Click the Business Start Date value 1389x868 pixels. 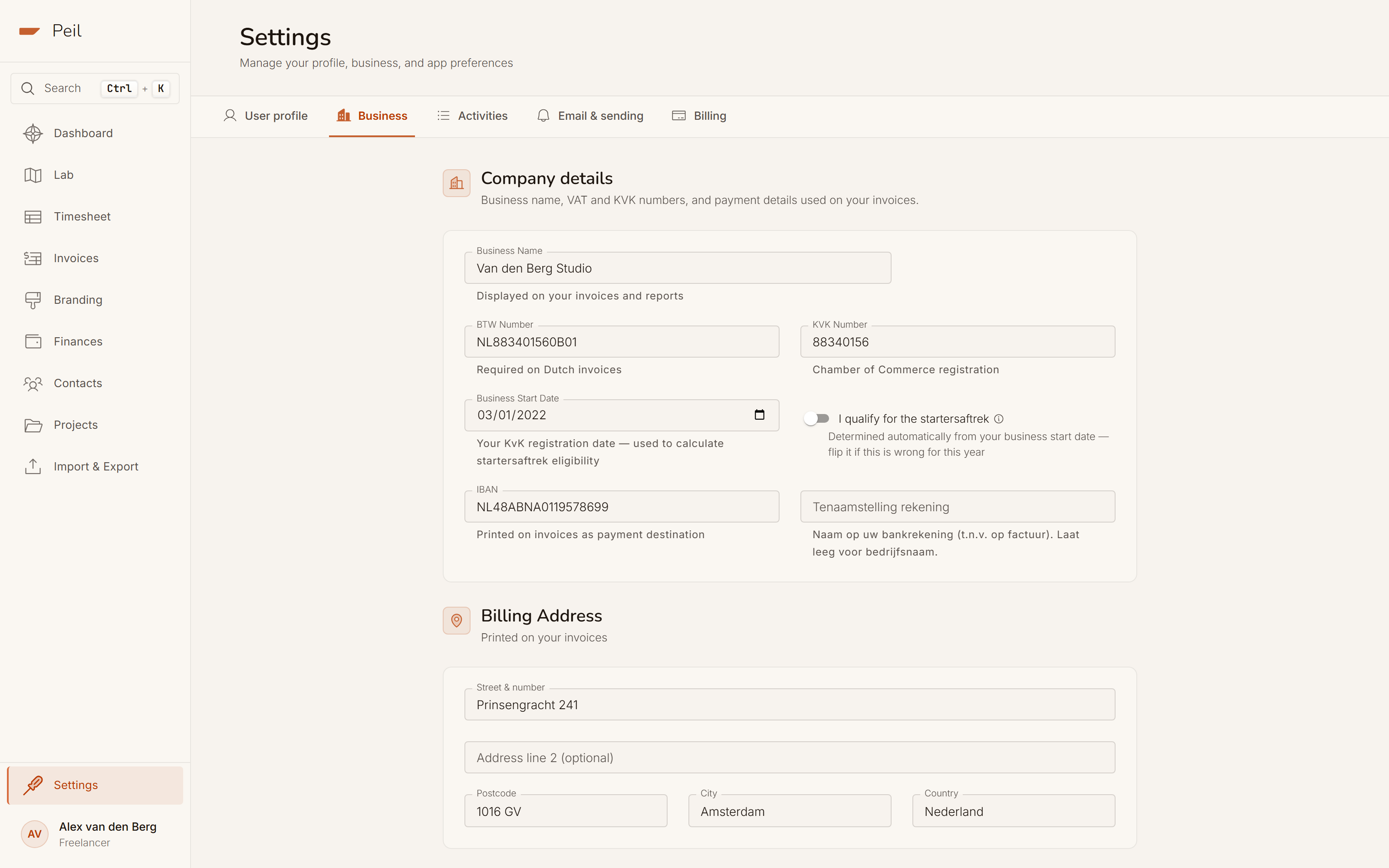[511, 415]
